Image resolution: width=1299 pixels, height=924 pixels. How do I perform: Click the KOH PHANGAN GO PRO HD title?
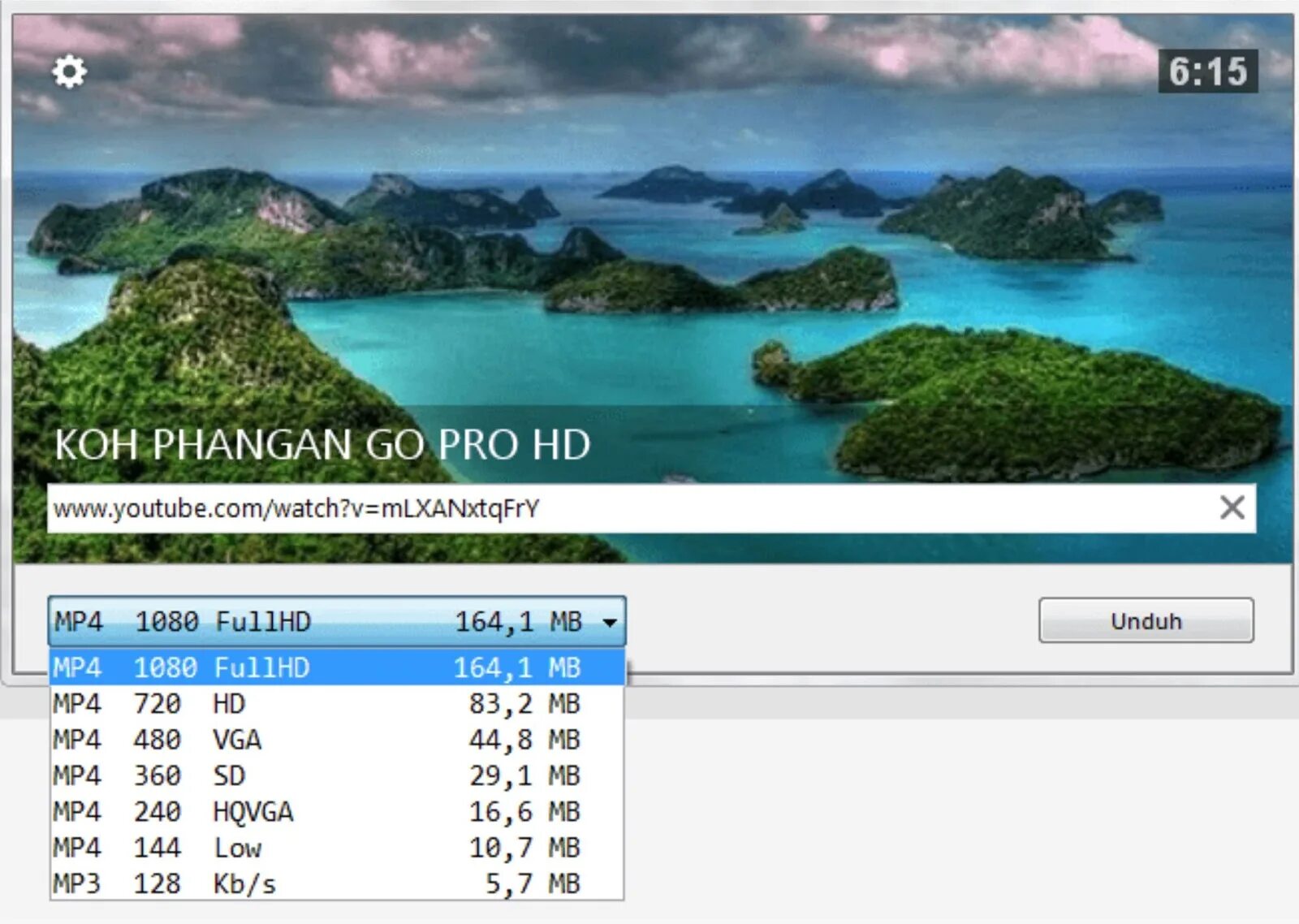pos(322,445)
